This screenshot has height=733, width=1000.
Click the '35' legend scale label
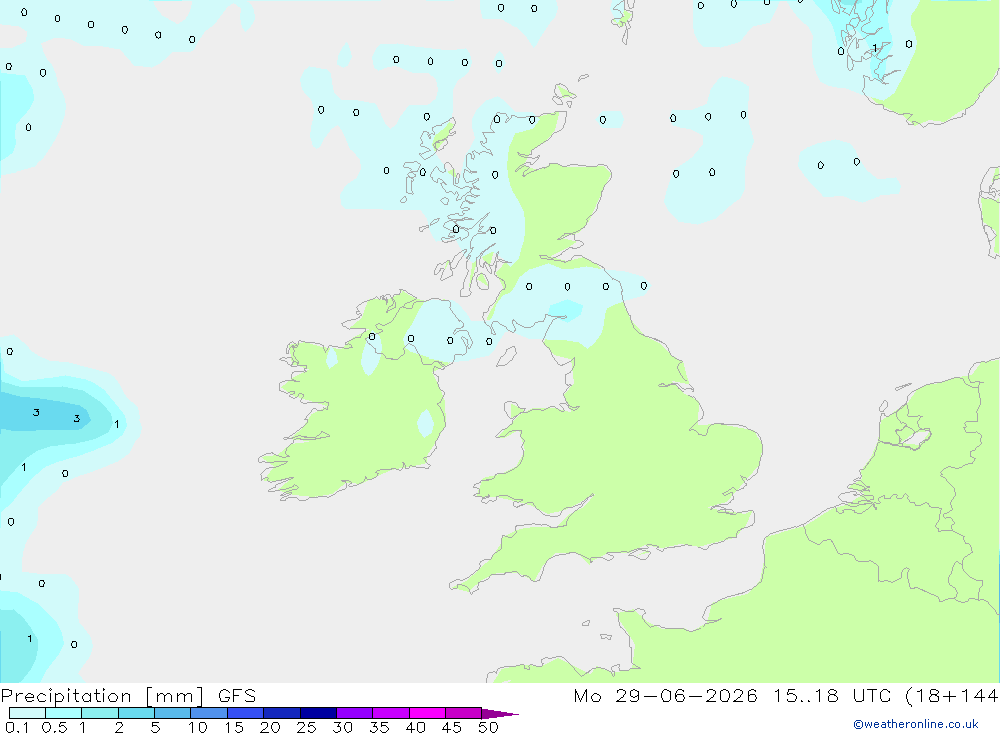click(379, 727)
